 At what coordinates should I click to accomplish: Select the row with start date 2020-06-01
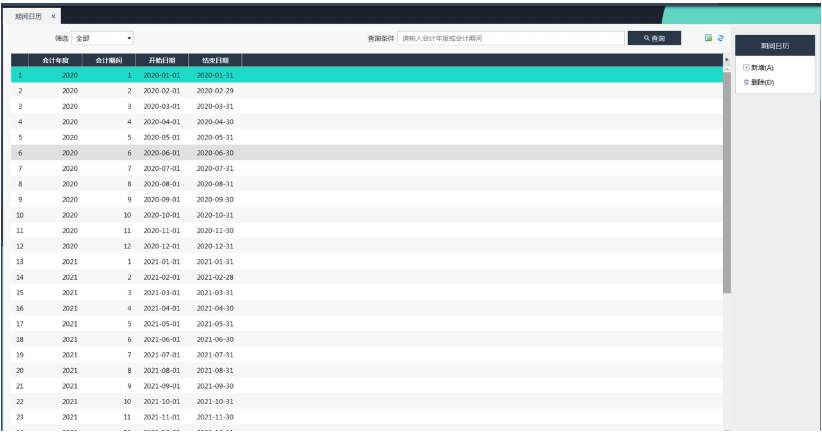pos(161,153)
